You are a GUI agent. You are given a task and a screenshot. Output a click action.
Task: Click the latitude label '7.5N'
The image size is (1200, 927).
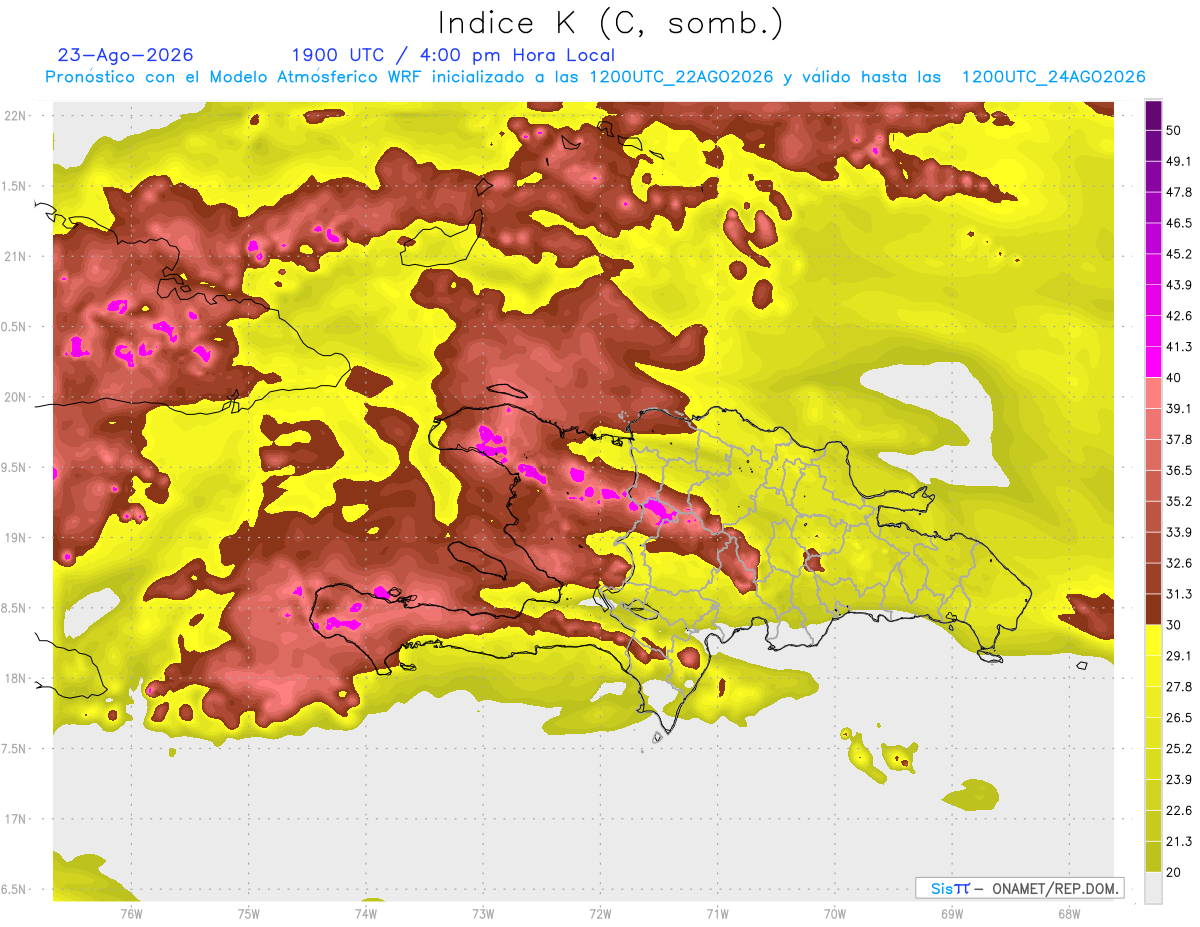[15, 748]
